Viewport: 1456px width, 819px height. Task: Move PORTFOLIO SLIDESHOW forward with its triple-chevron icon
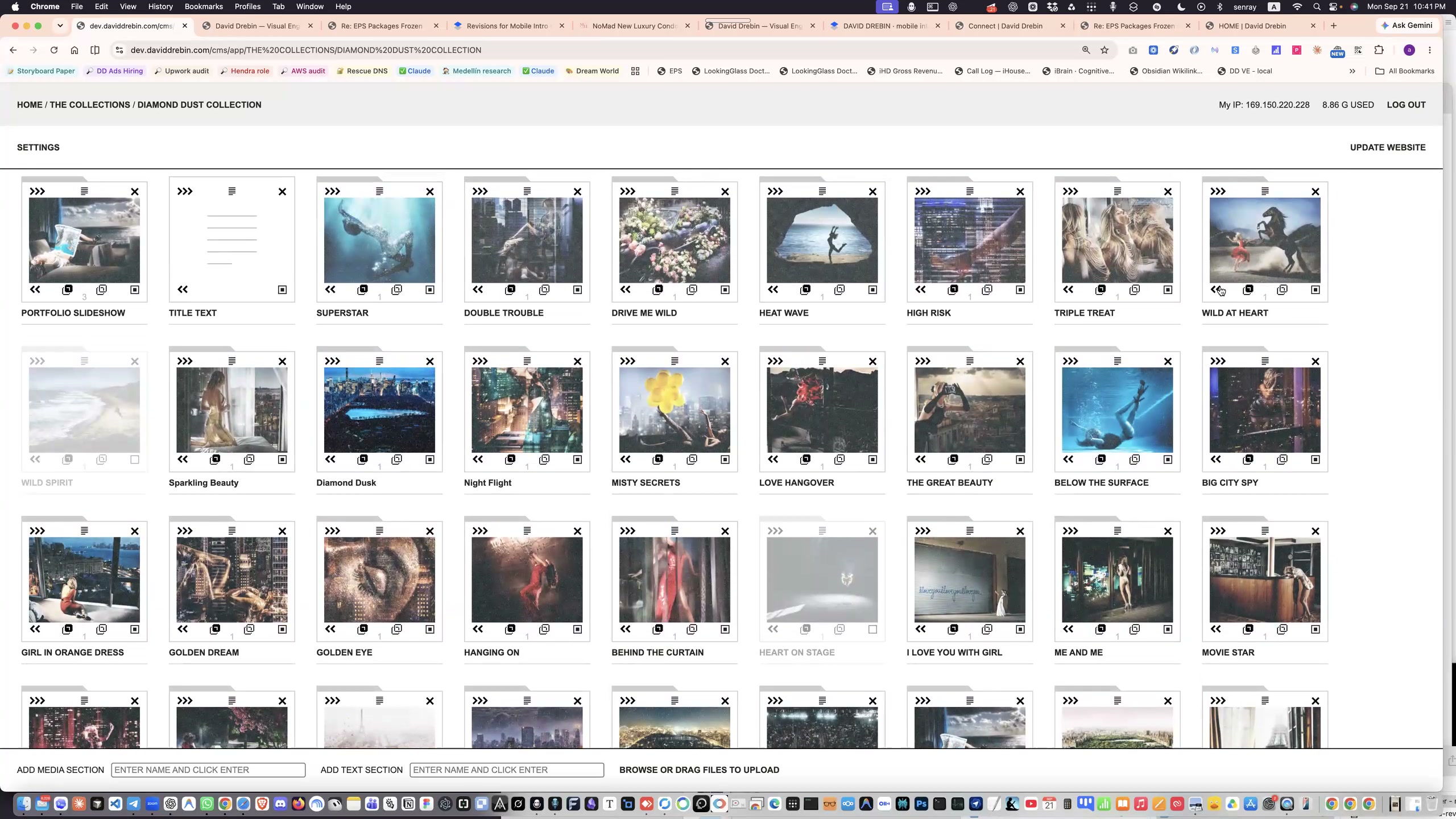[37, 191]
